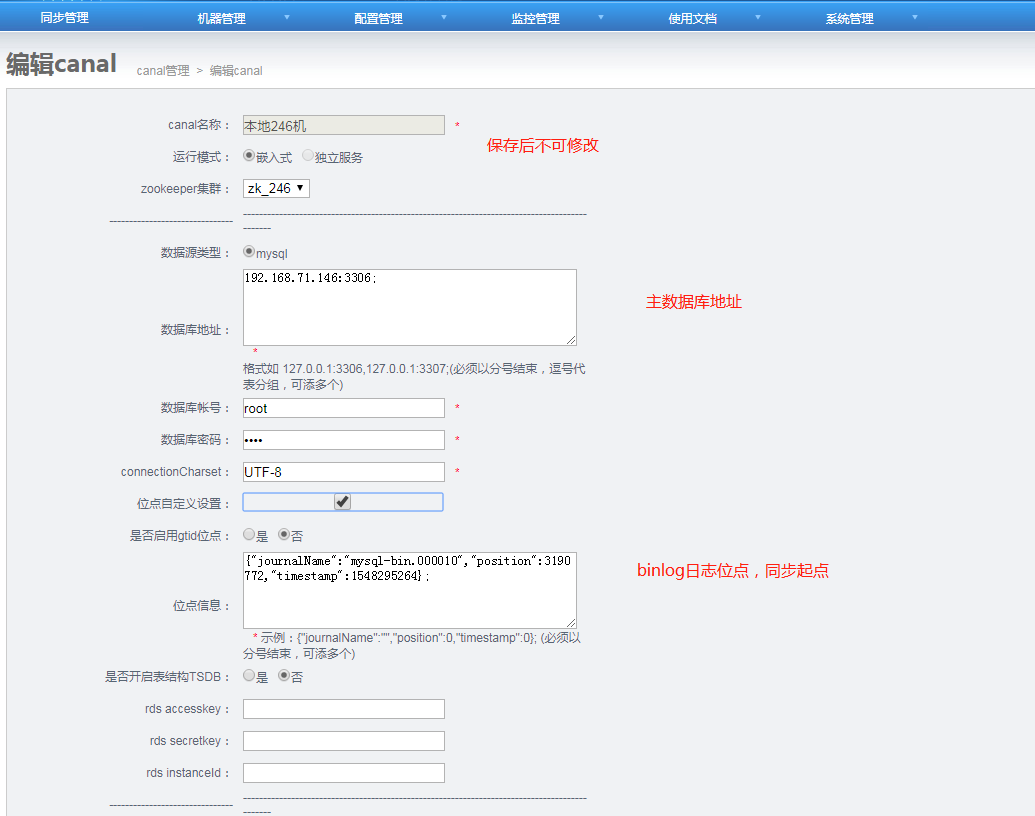This screenshot has width=1035, height=816.
Task: Expand the arrow next to 系统管理
Action: click(915, 17)
